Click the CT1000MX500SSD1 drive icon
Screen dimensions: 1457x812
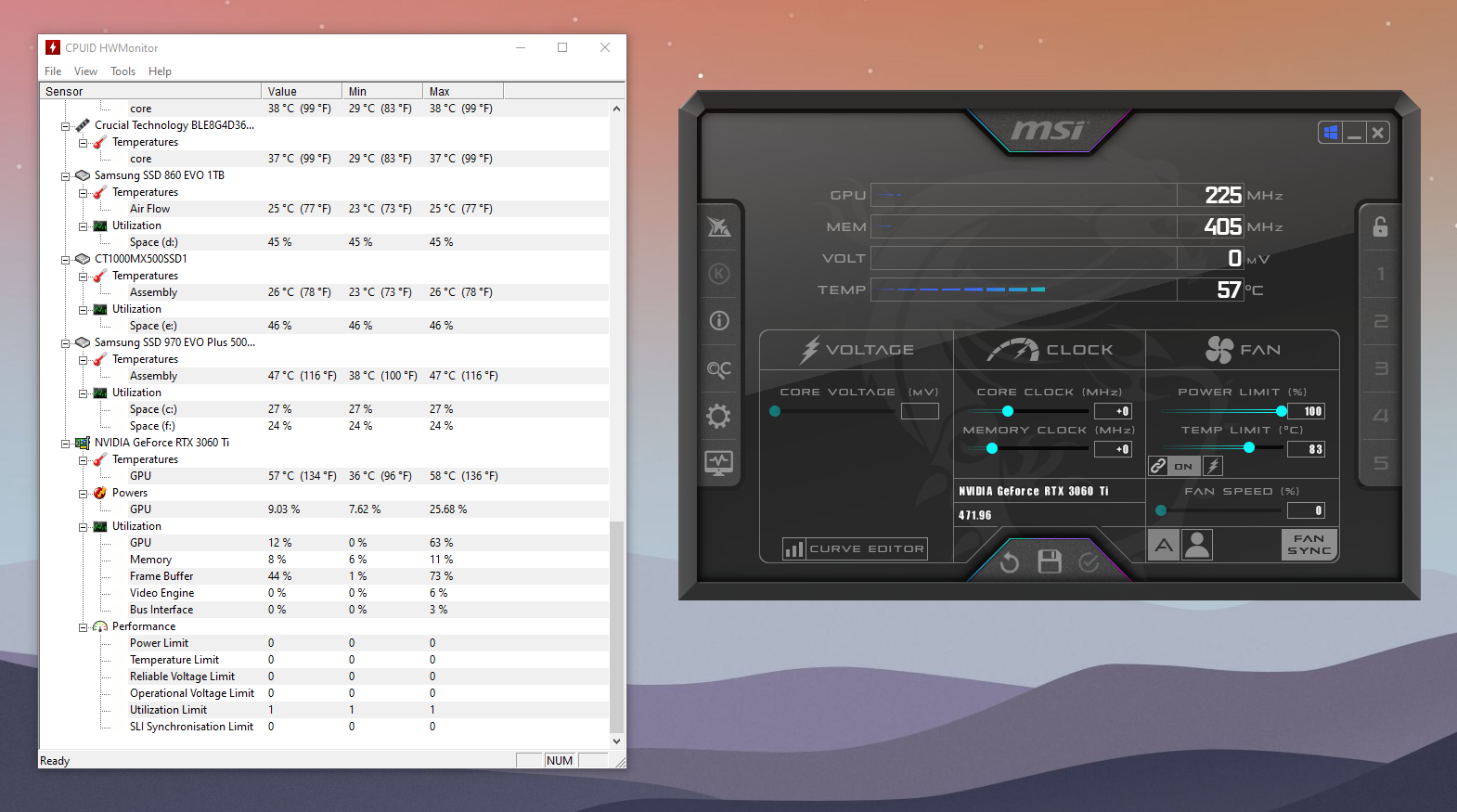coord(83,259)
